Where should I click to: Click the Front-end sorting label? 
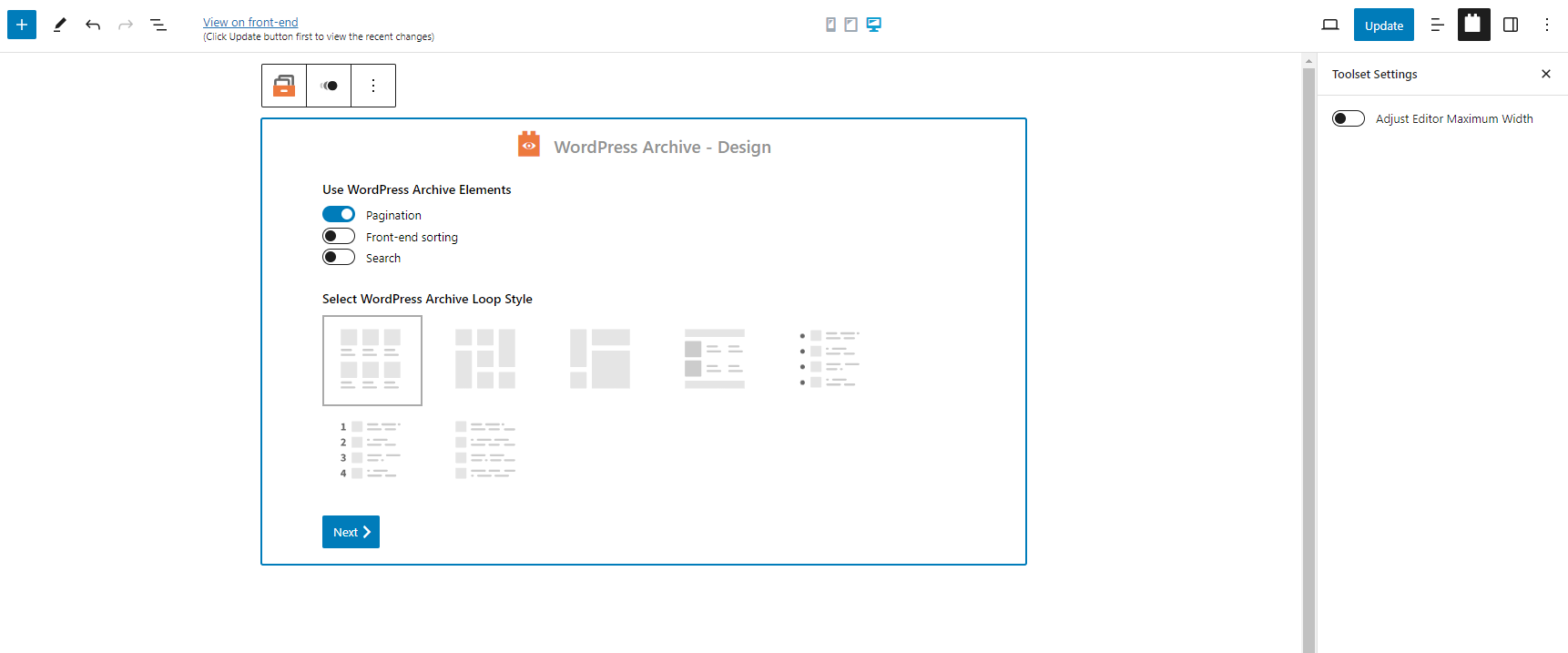[x=412, y=237]
